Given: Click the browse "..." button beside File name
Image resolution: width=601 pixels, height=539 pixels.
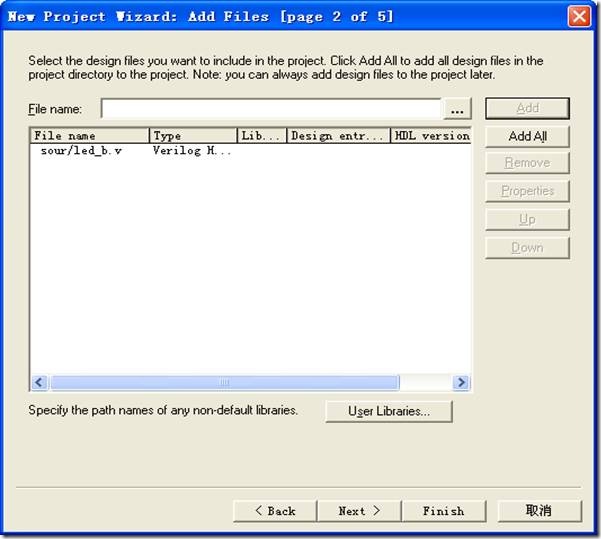Looking at the screenshot, I should pos(458,109).
